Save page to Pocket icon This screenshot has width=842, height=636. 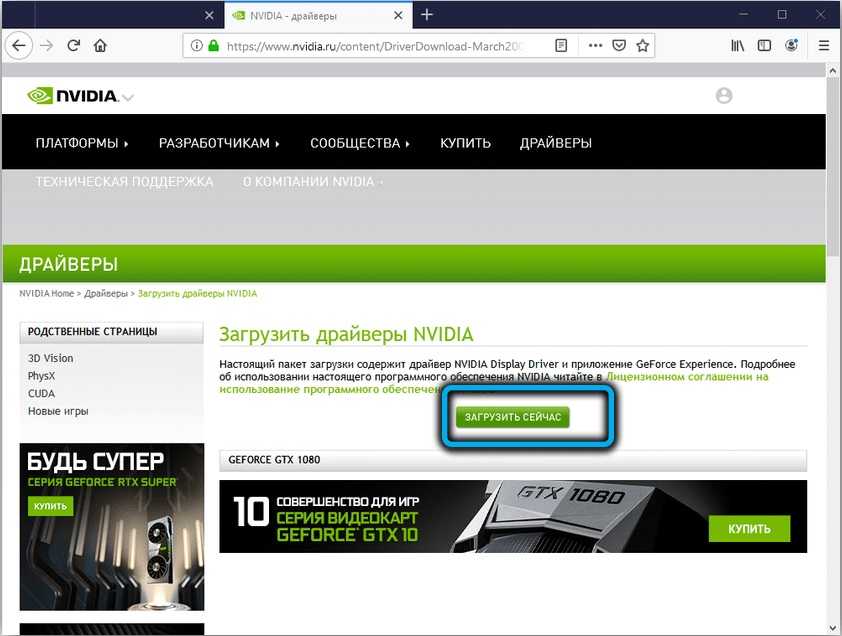(x=619, y=46)
